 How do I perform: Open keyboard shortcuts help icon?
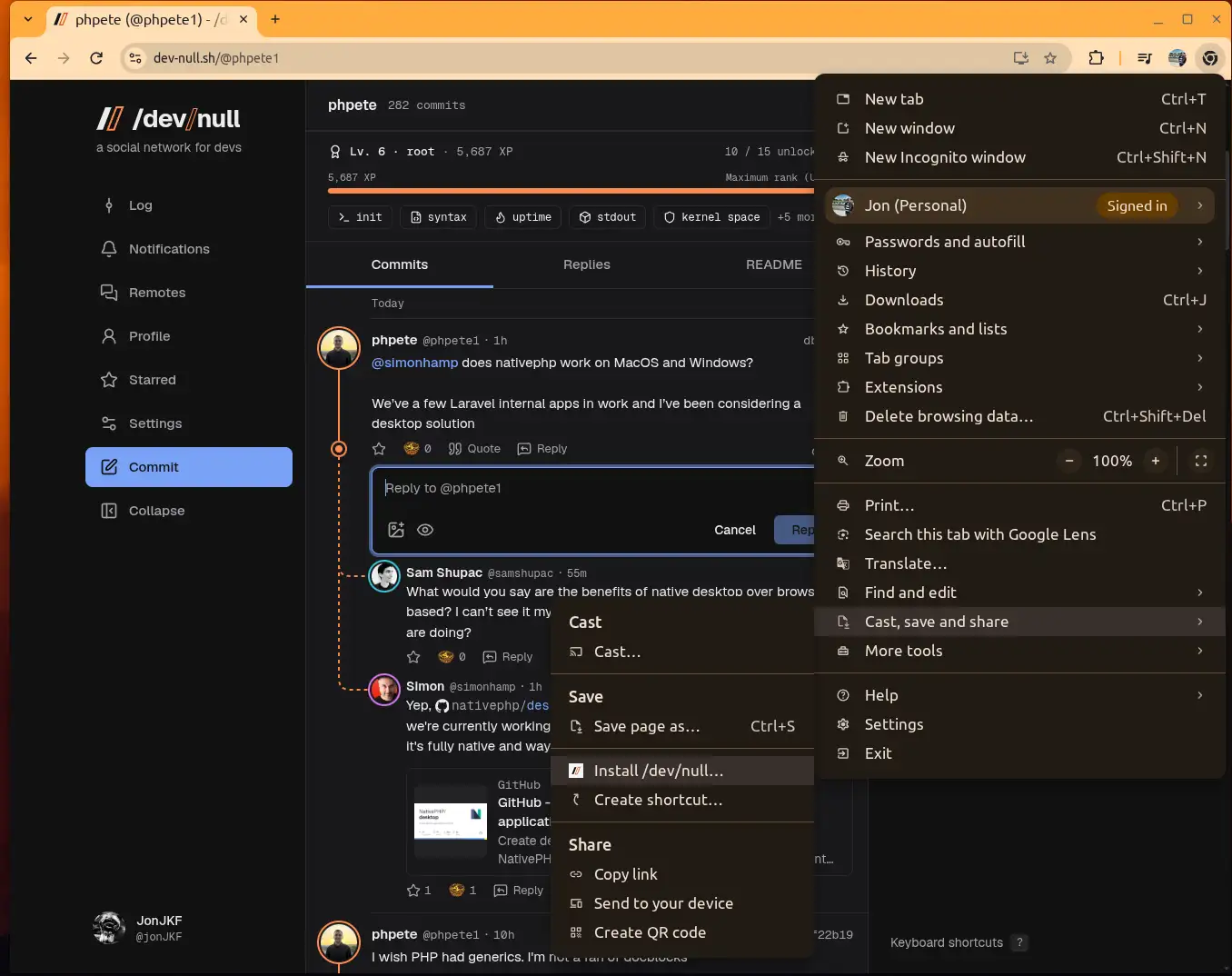pos(1019,943)
